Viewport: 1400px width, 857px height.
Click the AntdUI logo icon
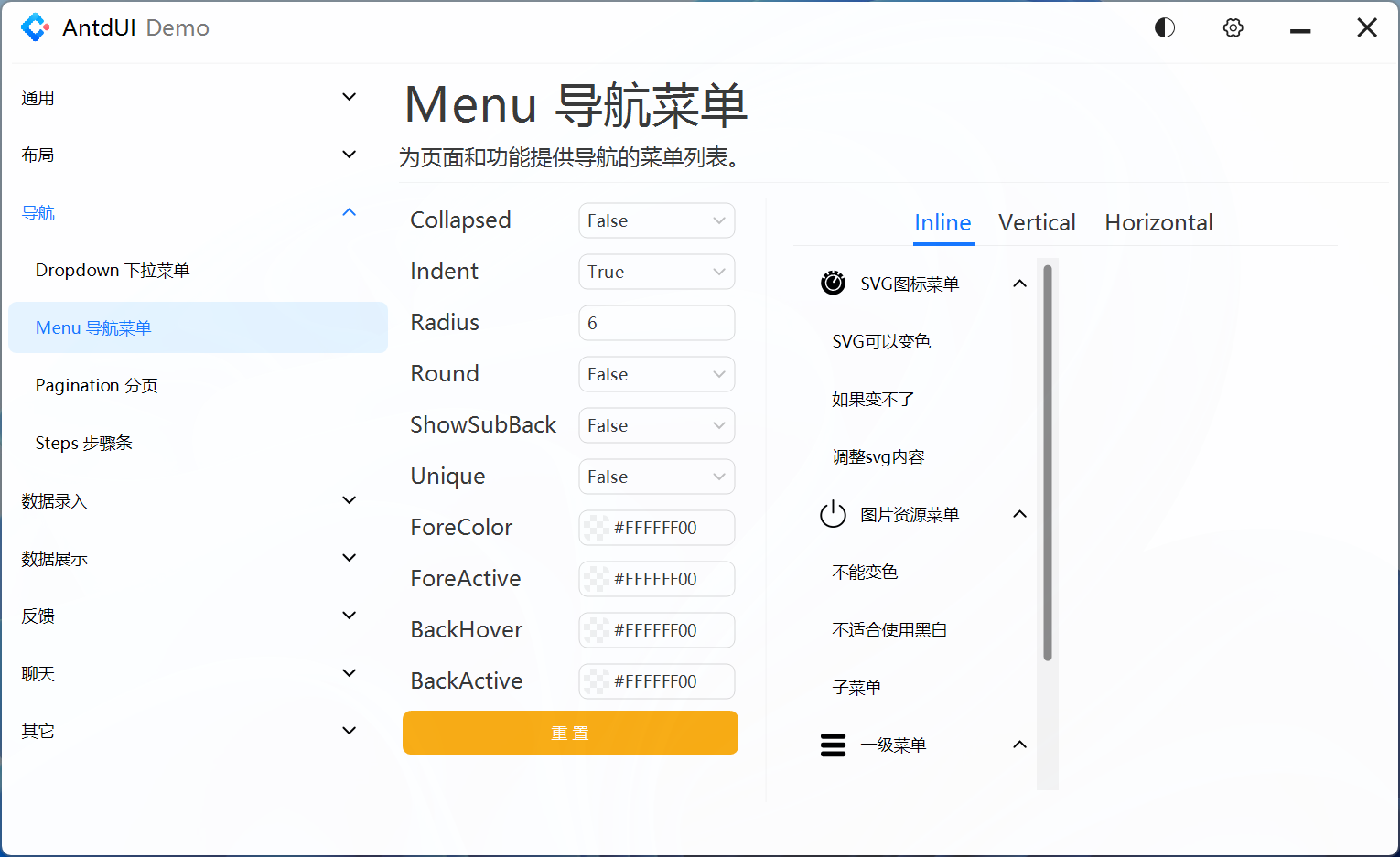(35, 27)
